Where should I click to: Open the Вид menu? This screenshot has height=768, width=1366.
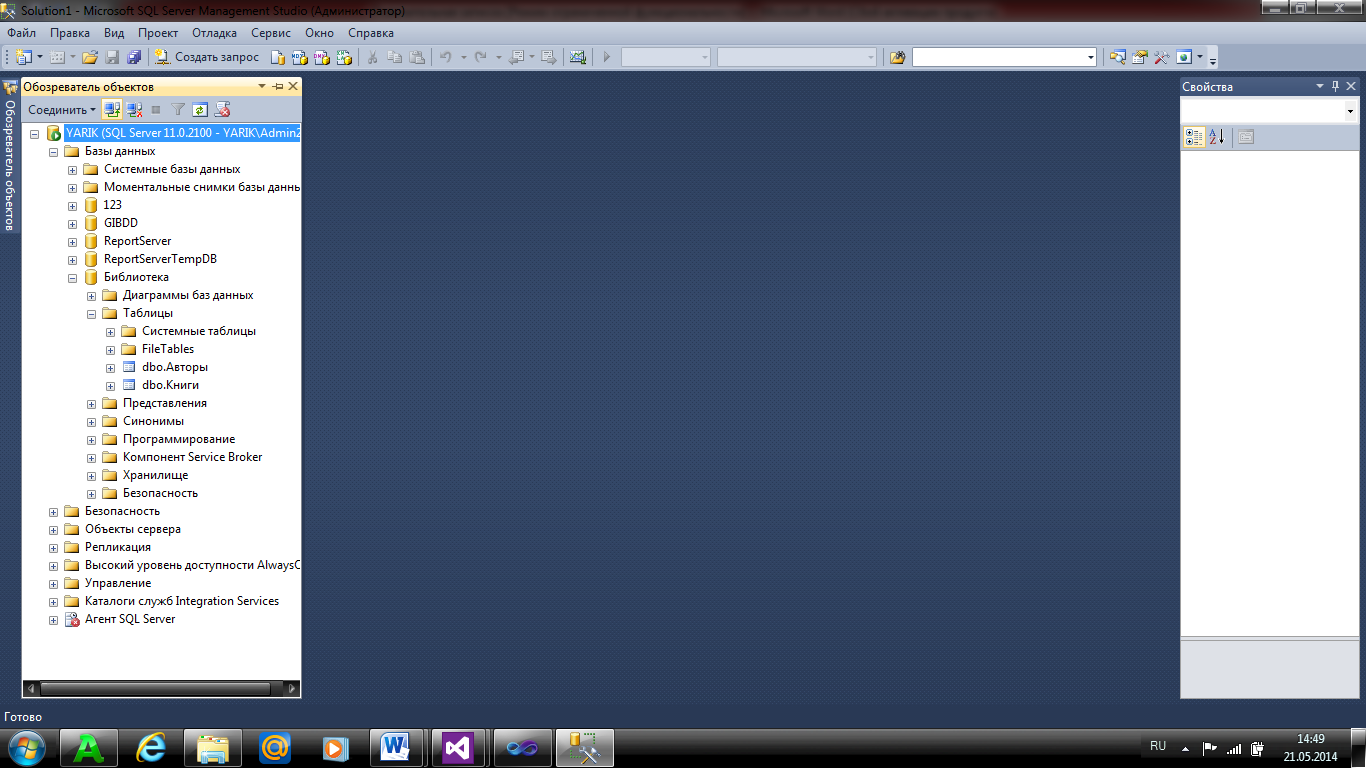[114, 33]
